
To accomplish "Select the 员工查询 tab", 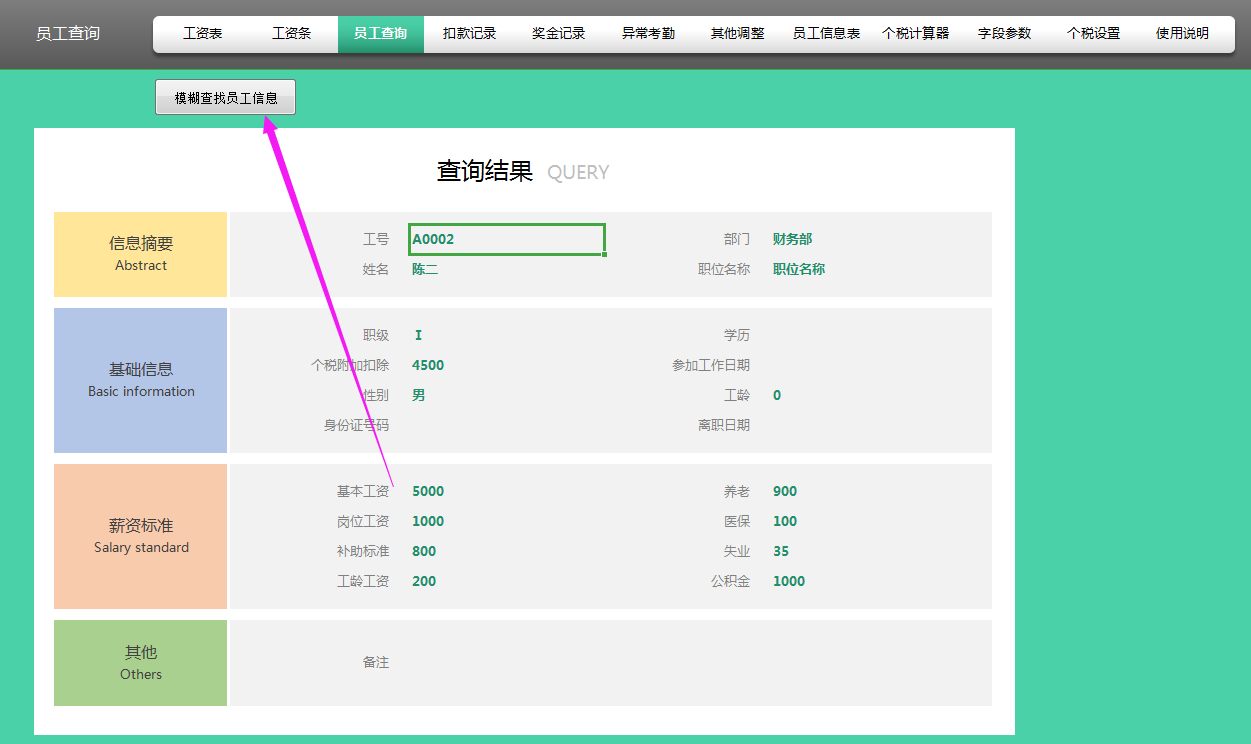I will point(381,32).
